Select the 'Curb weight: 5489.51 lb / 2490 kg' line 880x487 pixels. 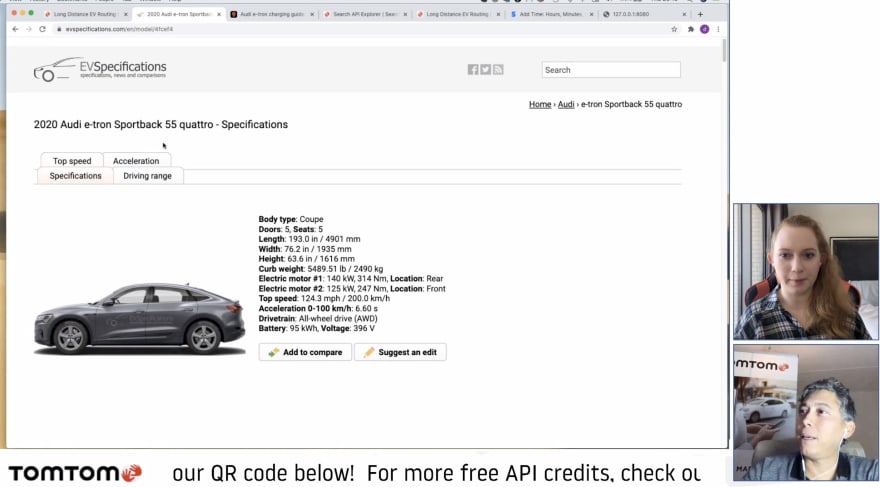(321, 269)
